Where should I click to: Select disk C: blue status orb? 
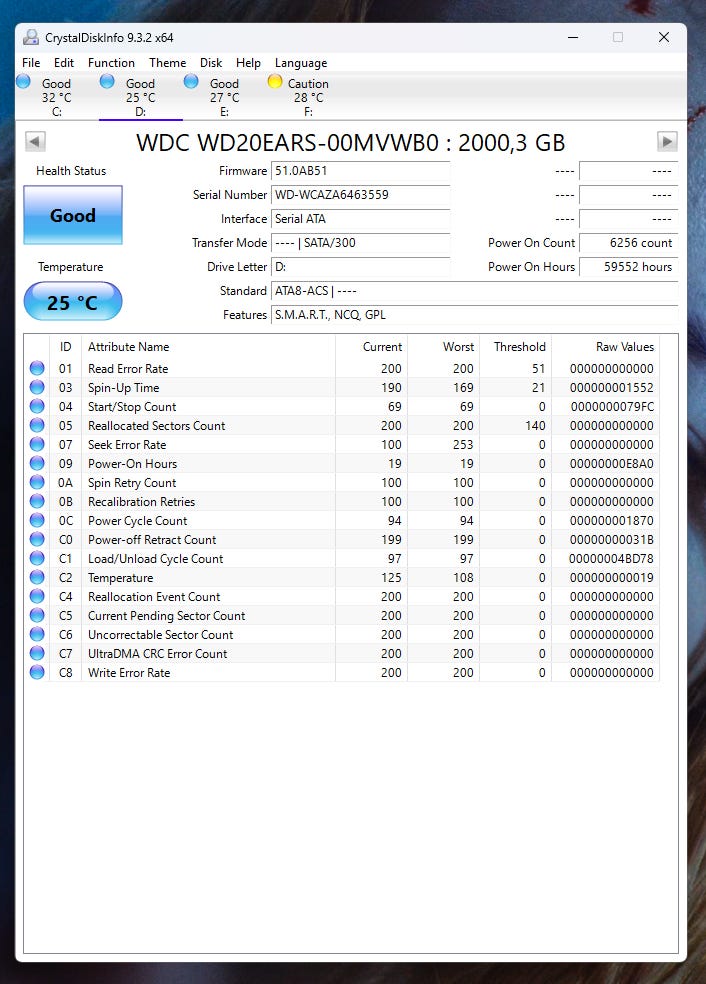click(x=24, y=82)
